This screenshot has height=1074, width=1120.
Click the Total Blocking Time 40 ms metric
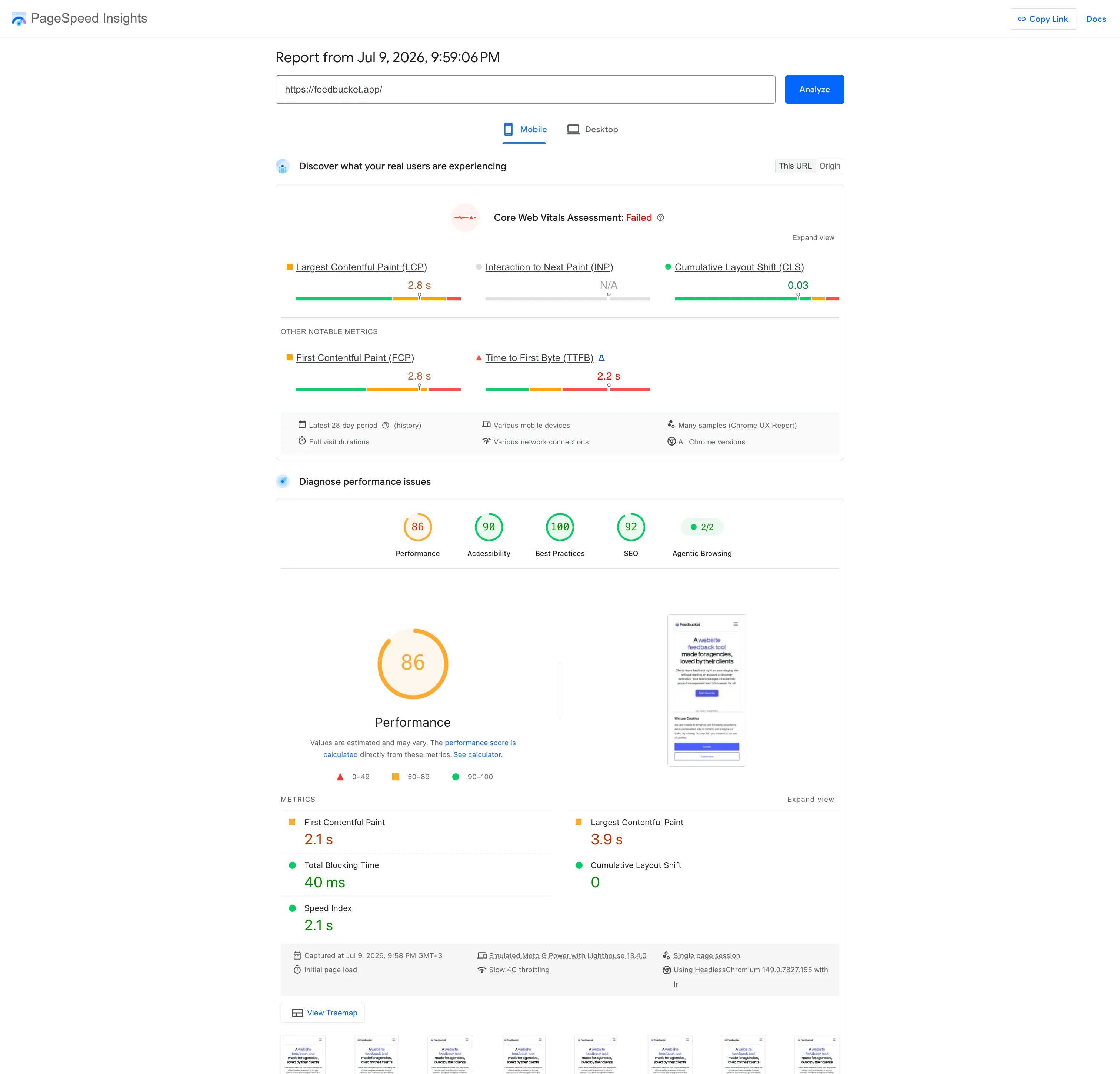pos(417,875)
